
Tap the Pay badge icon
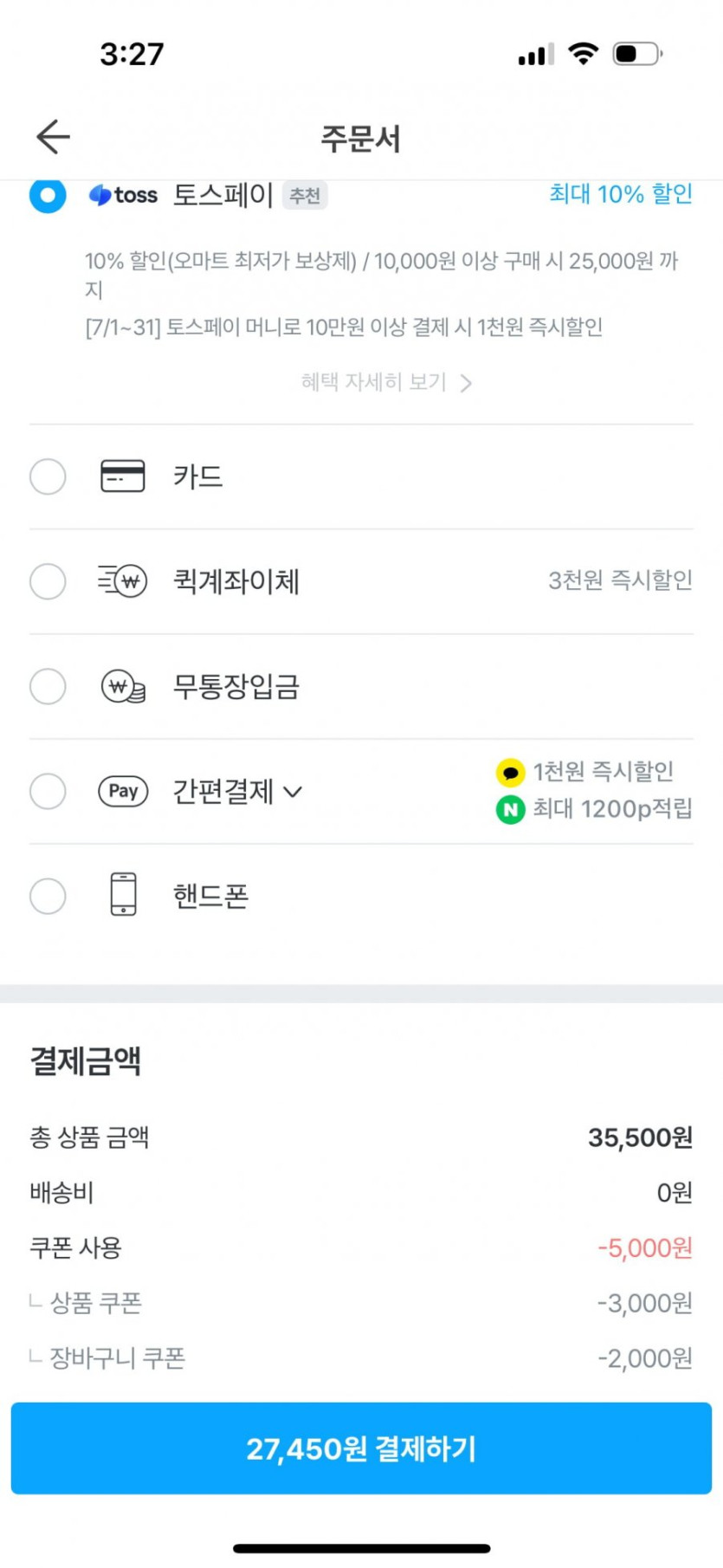pos(123,791)
